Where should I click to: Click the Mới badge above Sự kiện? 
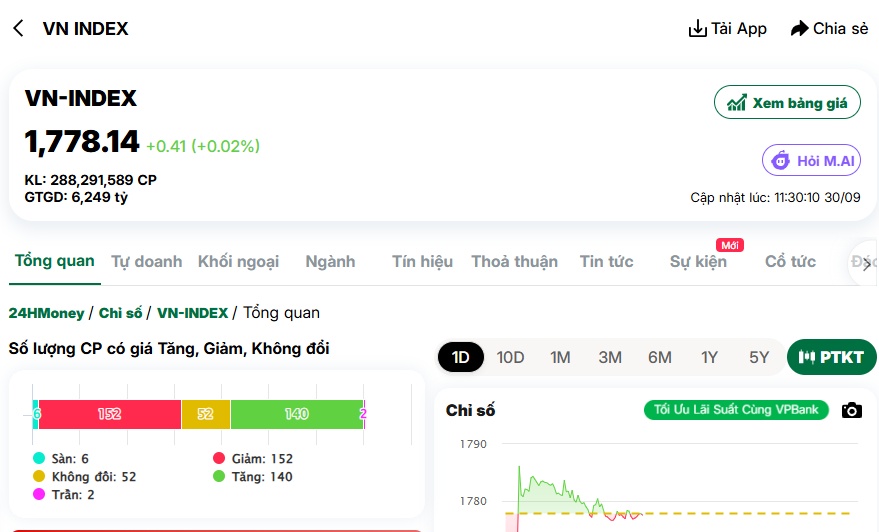(x=729, y=245)
